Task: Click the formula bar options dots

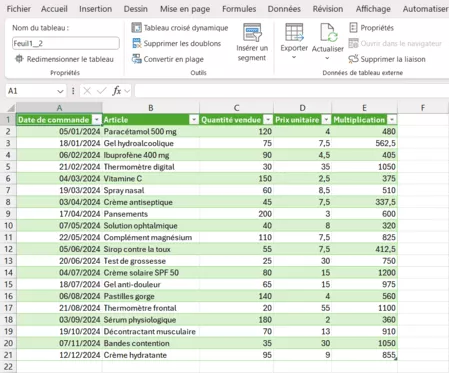Action: [x=73, y=91]
